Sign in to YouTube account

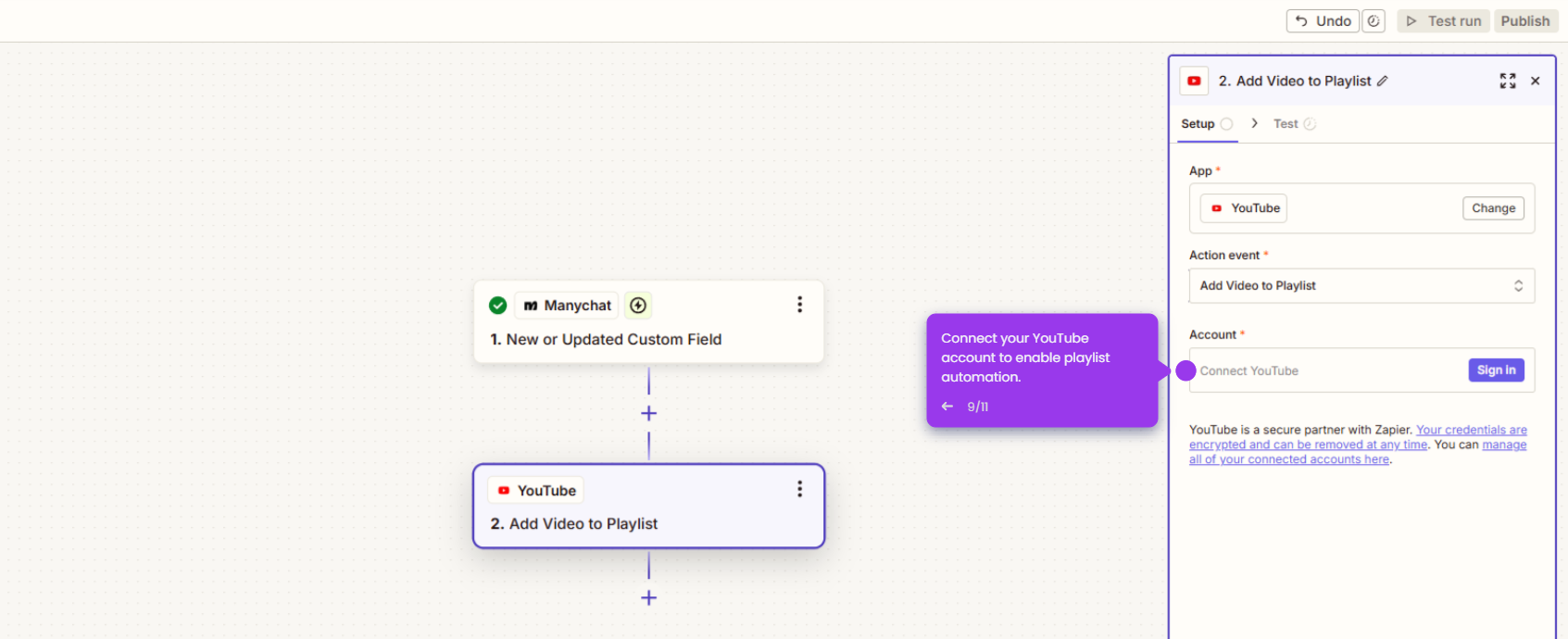coord(1496,370)
